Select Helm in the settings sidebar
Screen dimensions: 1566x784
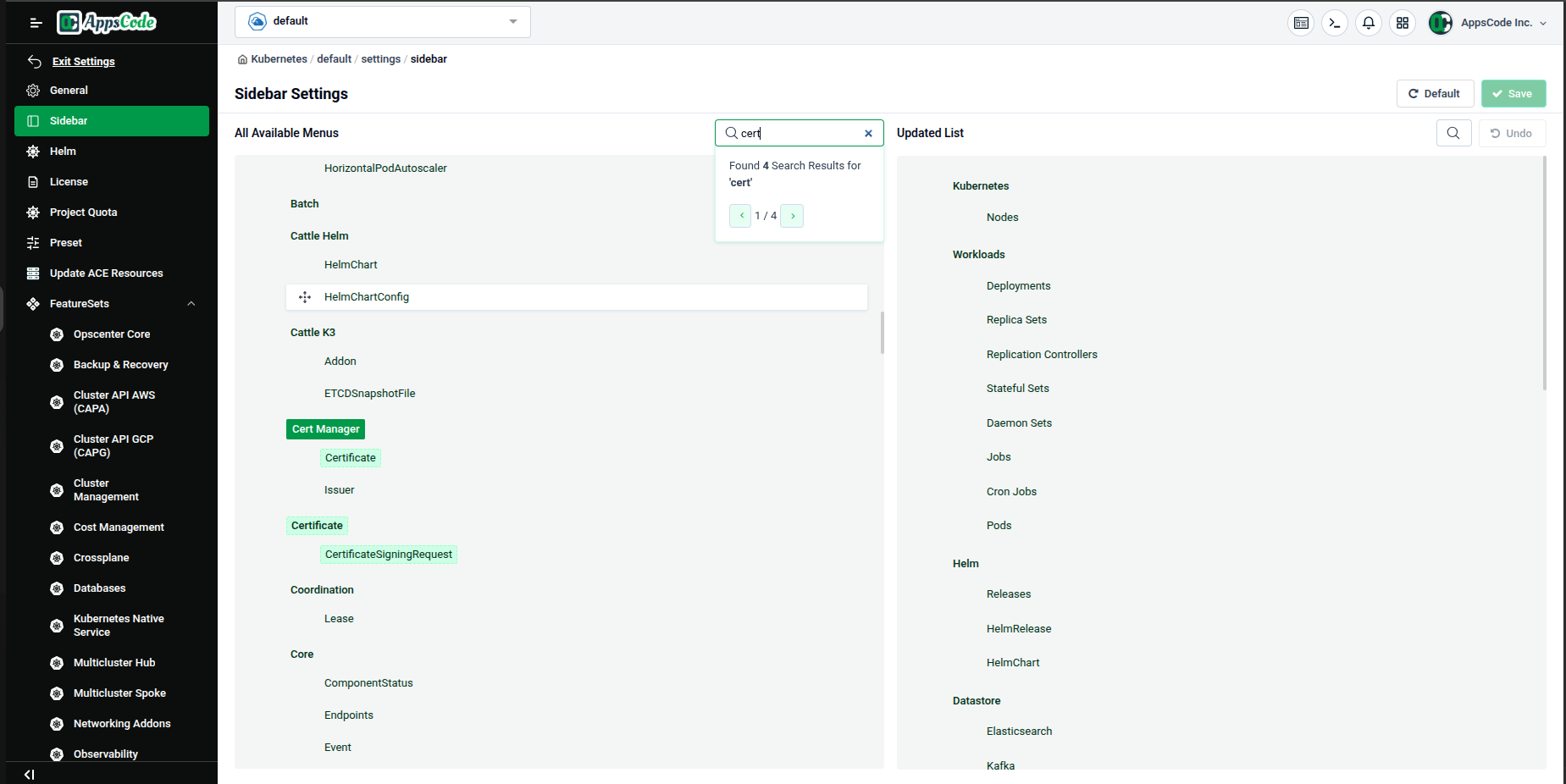(64, 151)
